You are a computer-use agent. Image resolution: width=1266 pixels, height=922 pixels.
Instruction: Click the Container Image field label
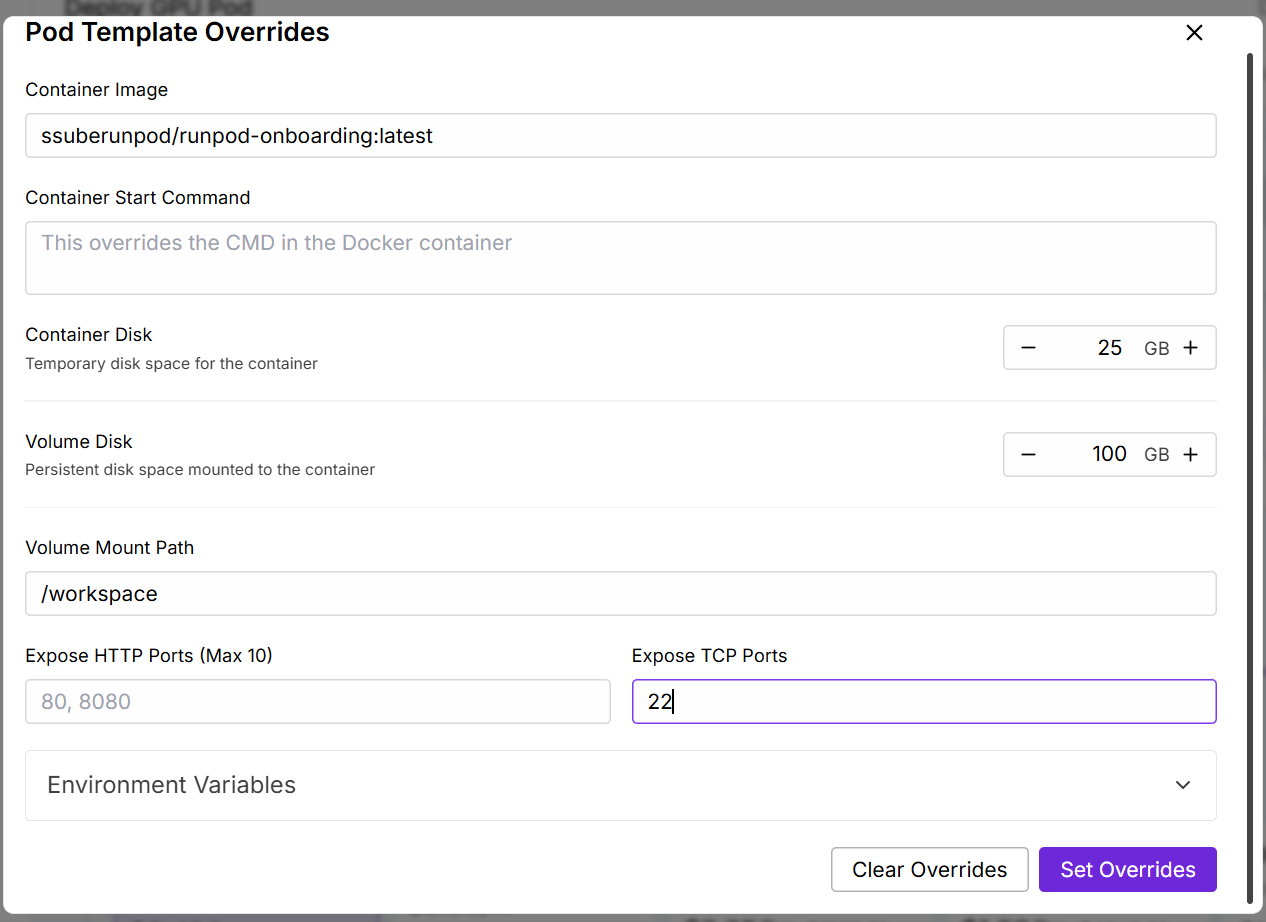[x=96, y=90]
